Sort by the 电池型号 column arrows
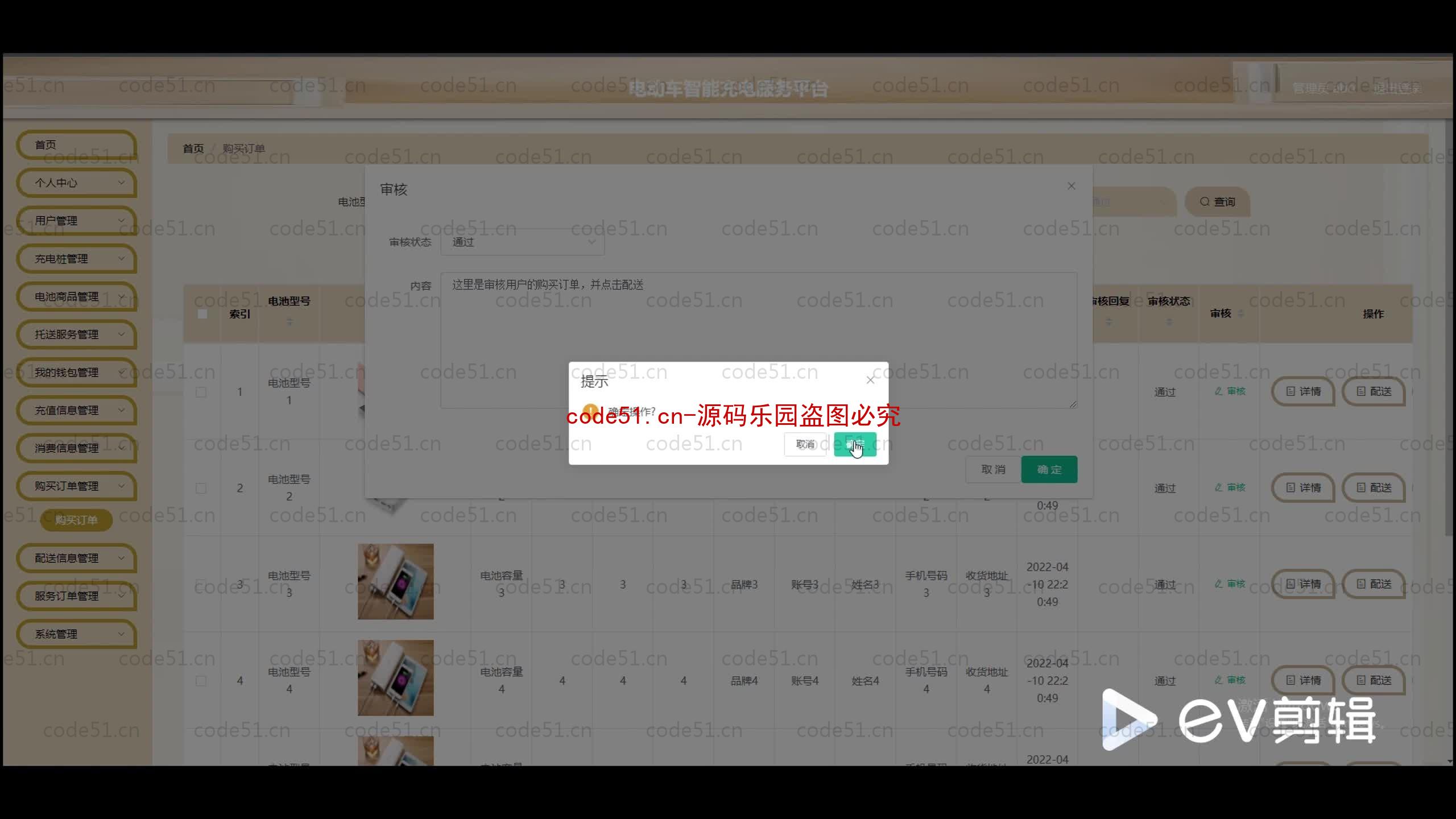This screenshot has width=1456, height=819. [x=289, y=322]
